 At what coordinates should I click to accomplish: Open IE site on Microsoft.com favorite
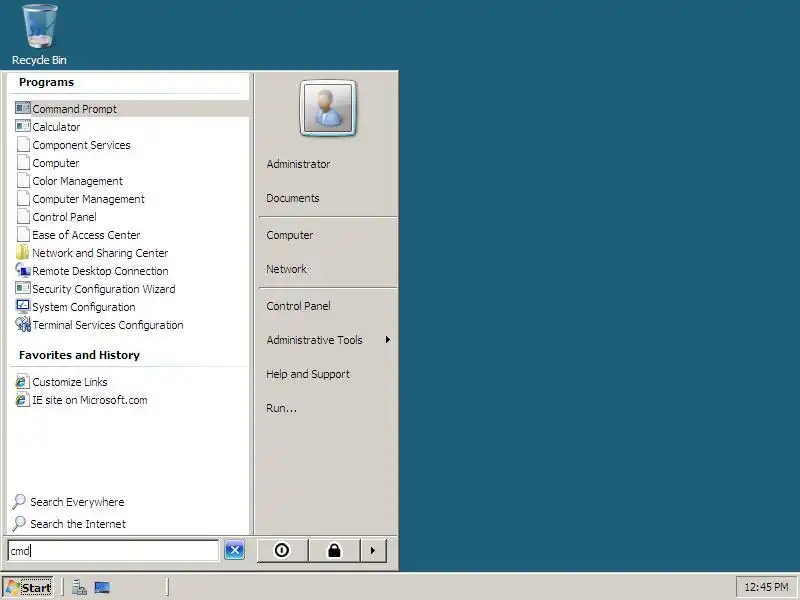(x=90, y=400)
